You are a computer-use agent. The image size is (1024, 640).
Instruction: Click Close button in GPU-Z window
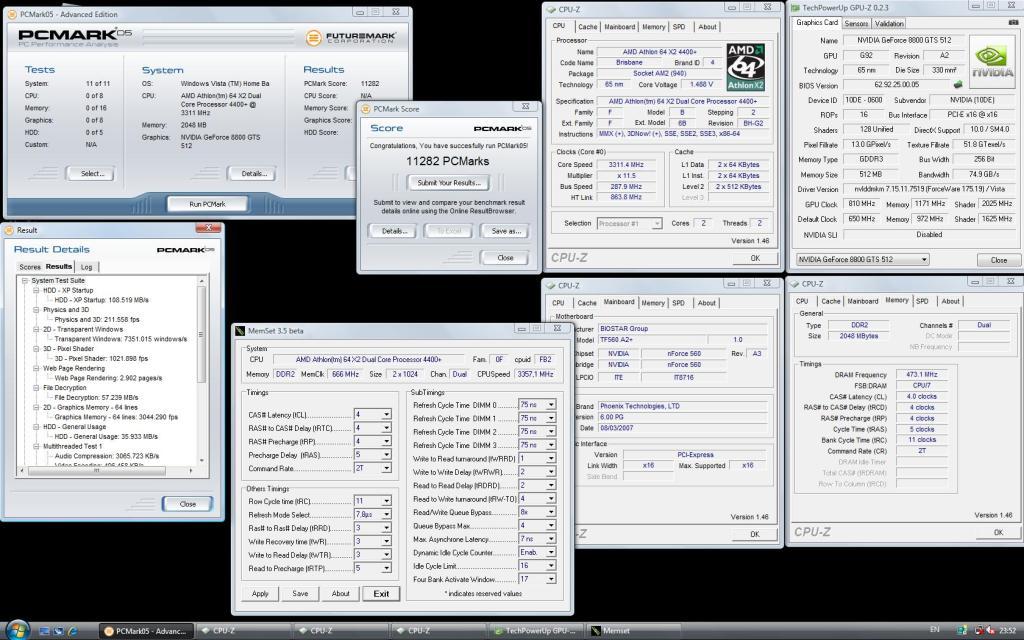[999, 260]
